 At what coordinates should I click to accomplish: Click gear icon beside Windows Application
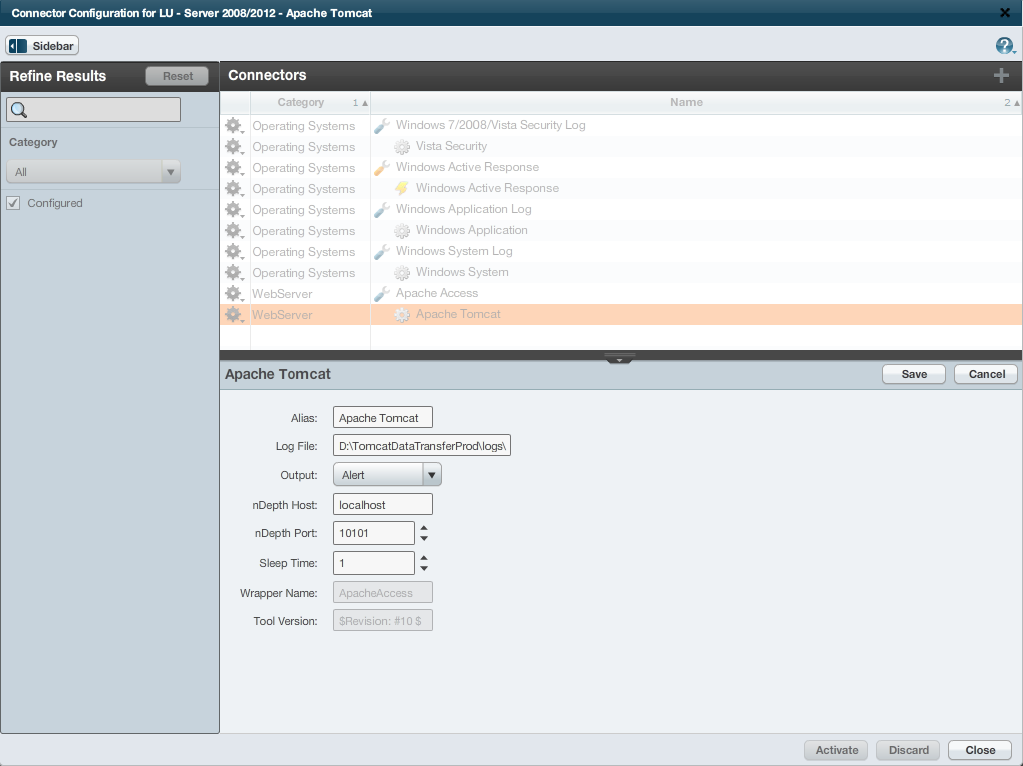402,230
